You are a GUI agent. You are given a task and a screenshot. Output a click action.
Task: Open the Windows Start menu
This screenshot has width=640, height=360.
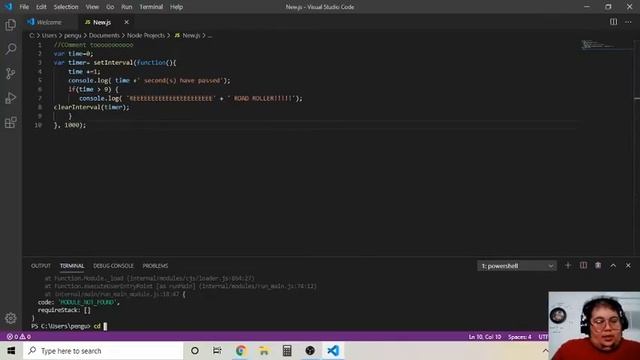11,351
